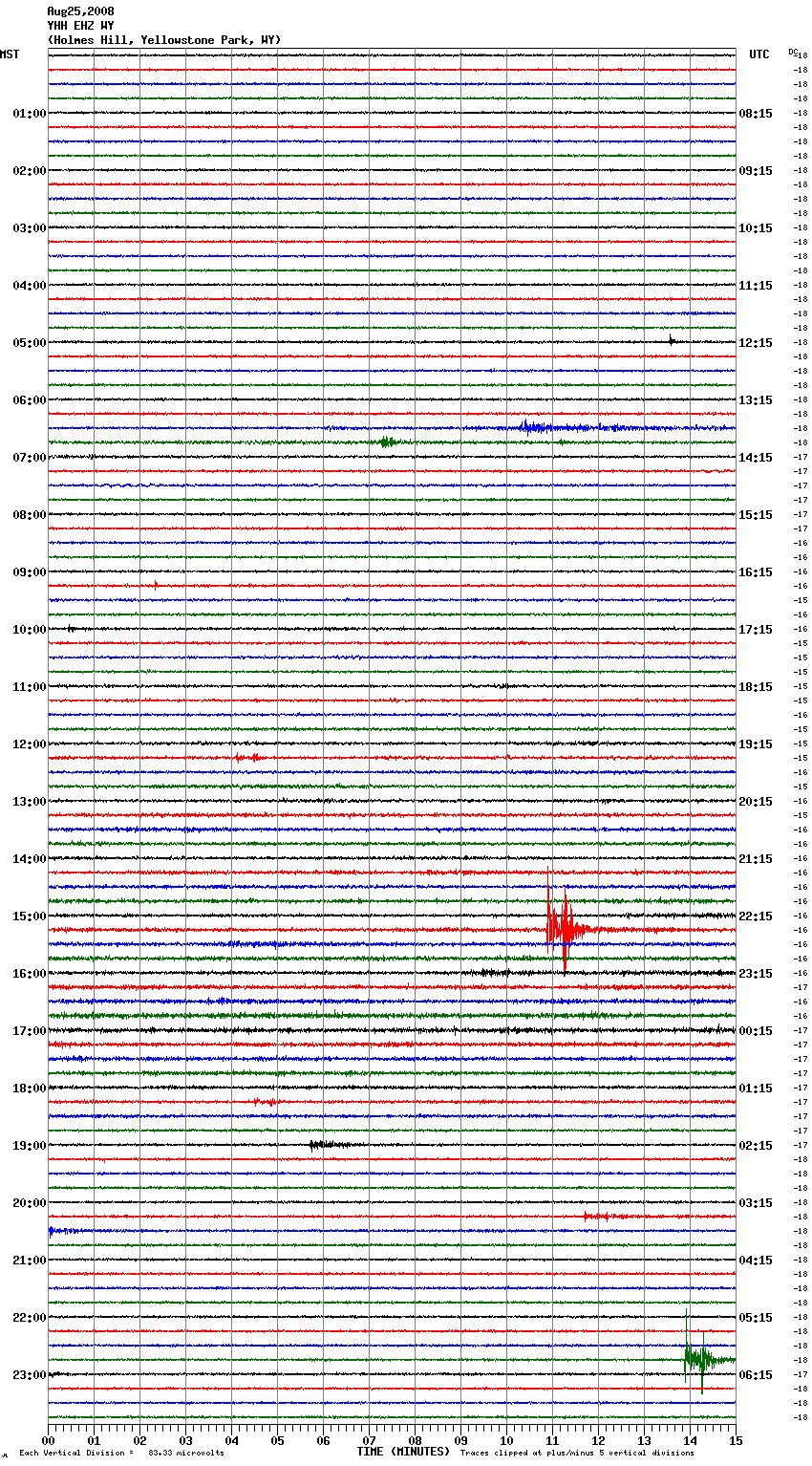Click the 00:15 UTC time label
The width and height of the screenshot is (812, 1466).
(756, 1031)
